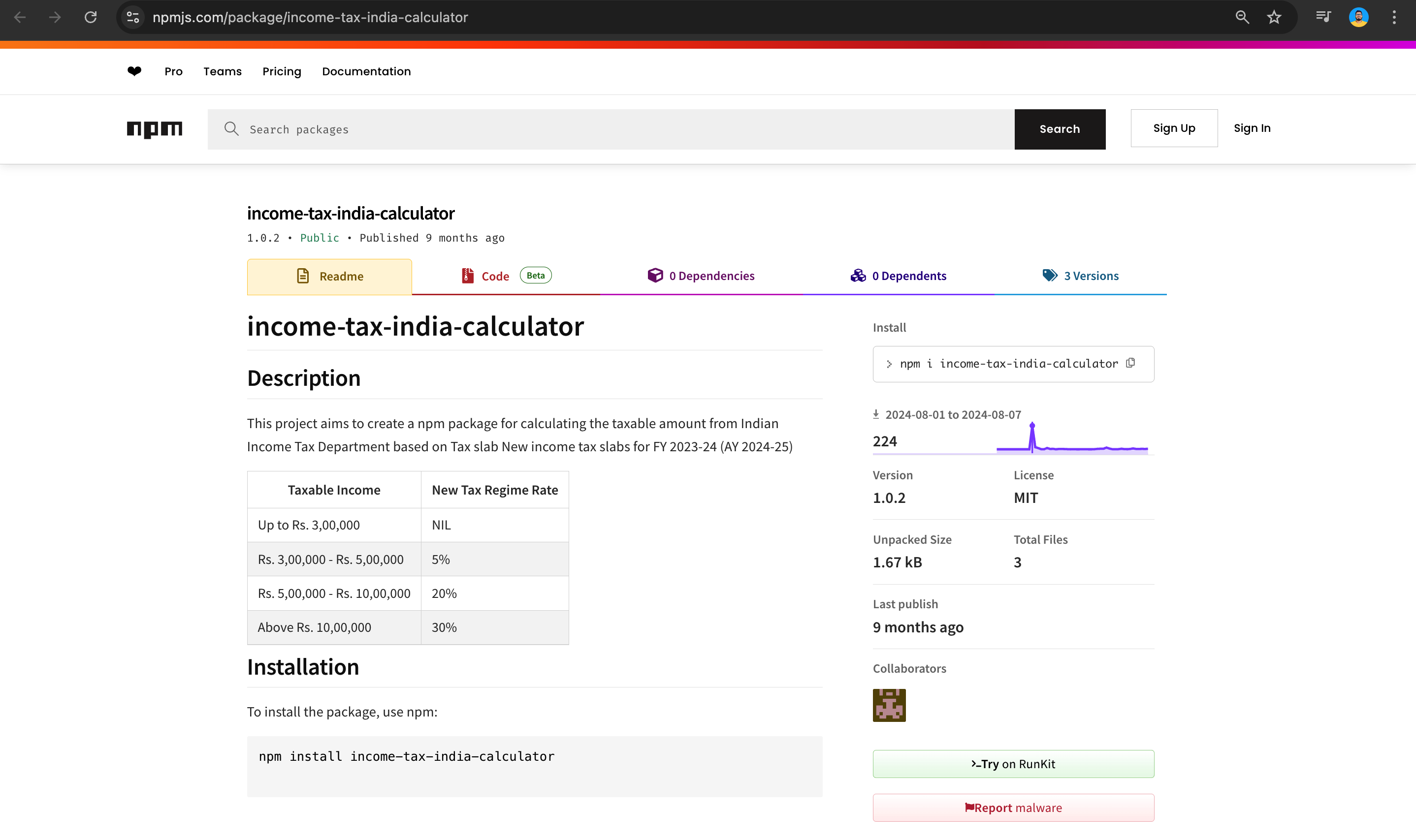Click the Dependencies cube icon
Viewport: 1416px width, 840px height.
(x=655, y=275)
